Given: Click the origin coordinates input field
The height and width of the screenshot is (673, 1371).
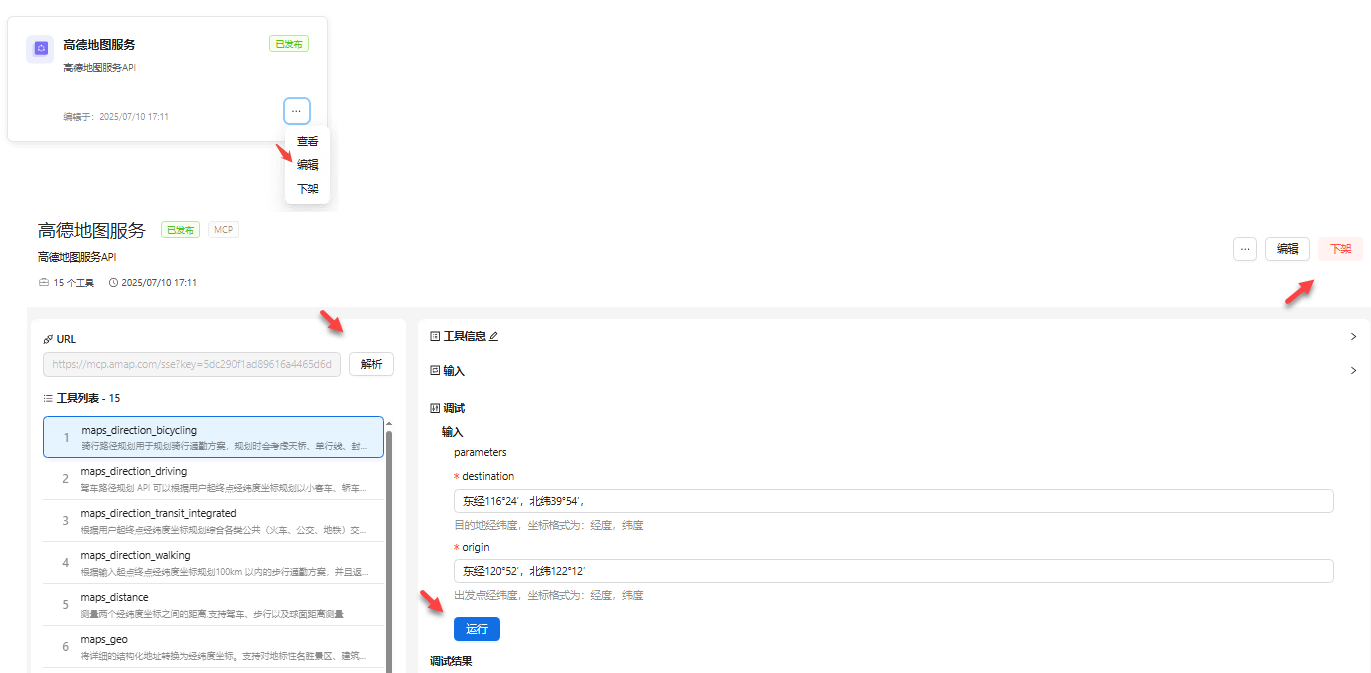Looking at the screenshot, I should [x=893, y=571].
